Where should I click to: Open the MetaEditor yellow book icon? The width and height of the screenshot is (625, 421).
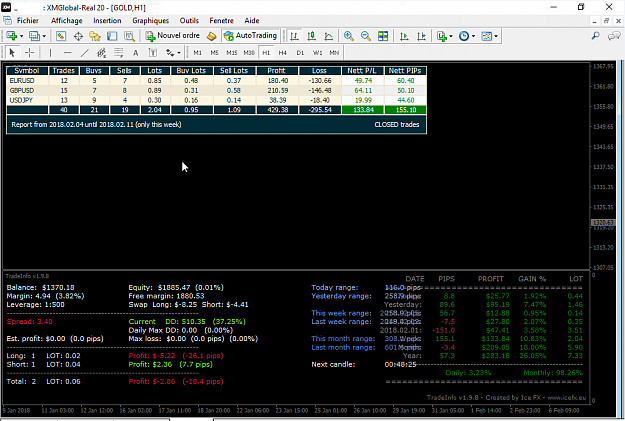[x=212, y=36]
